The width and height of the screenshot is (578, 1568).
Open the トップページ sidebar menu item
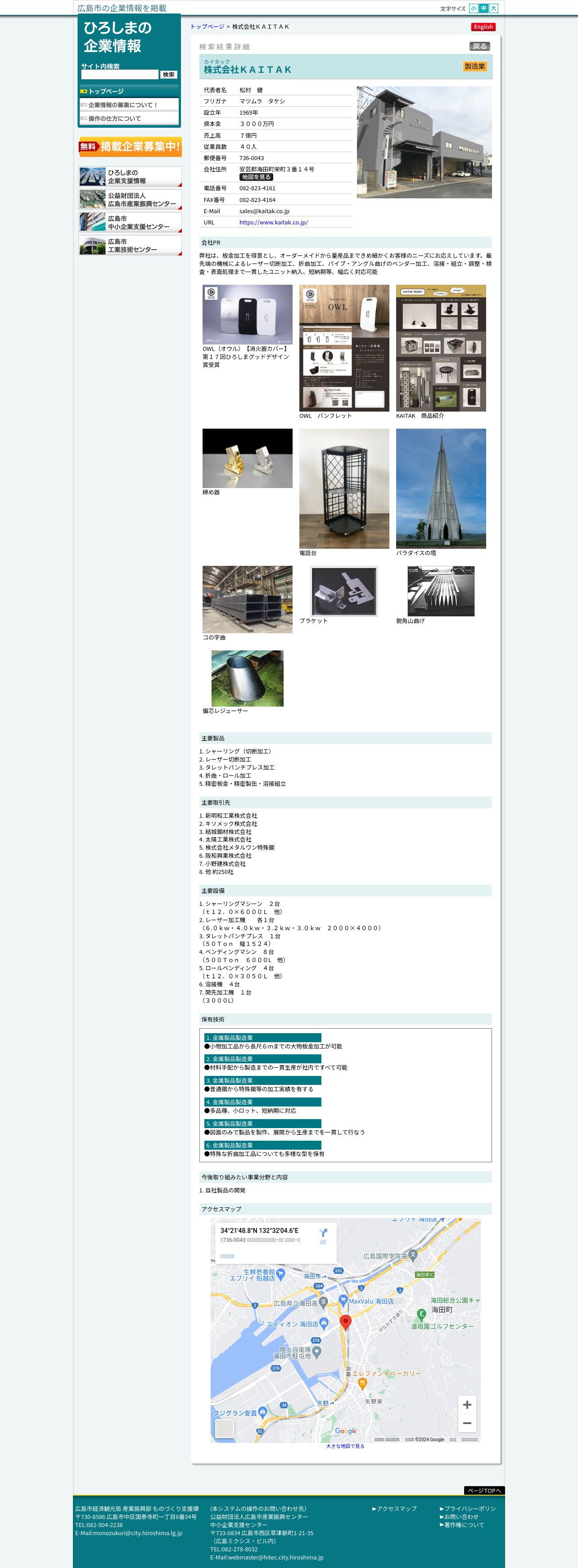tap(129, 91)
